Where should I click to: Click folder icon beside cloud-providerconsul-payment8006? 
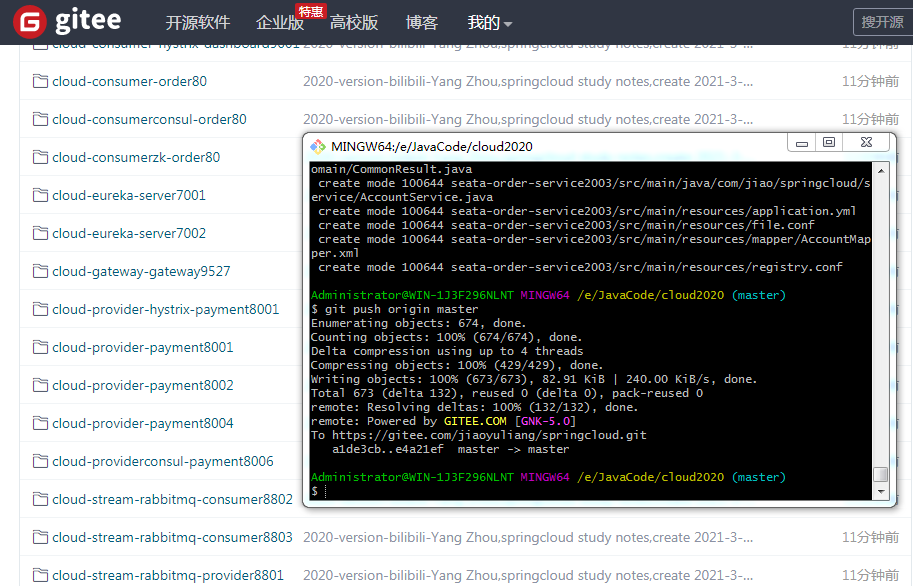click(x=40, y=461)
